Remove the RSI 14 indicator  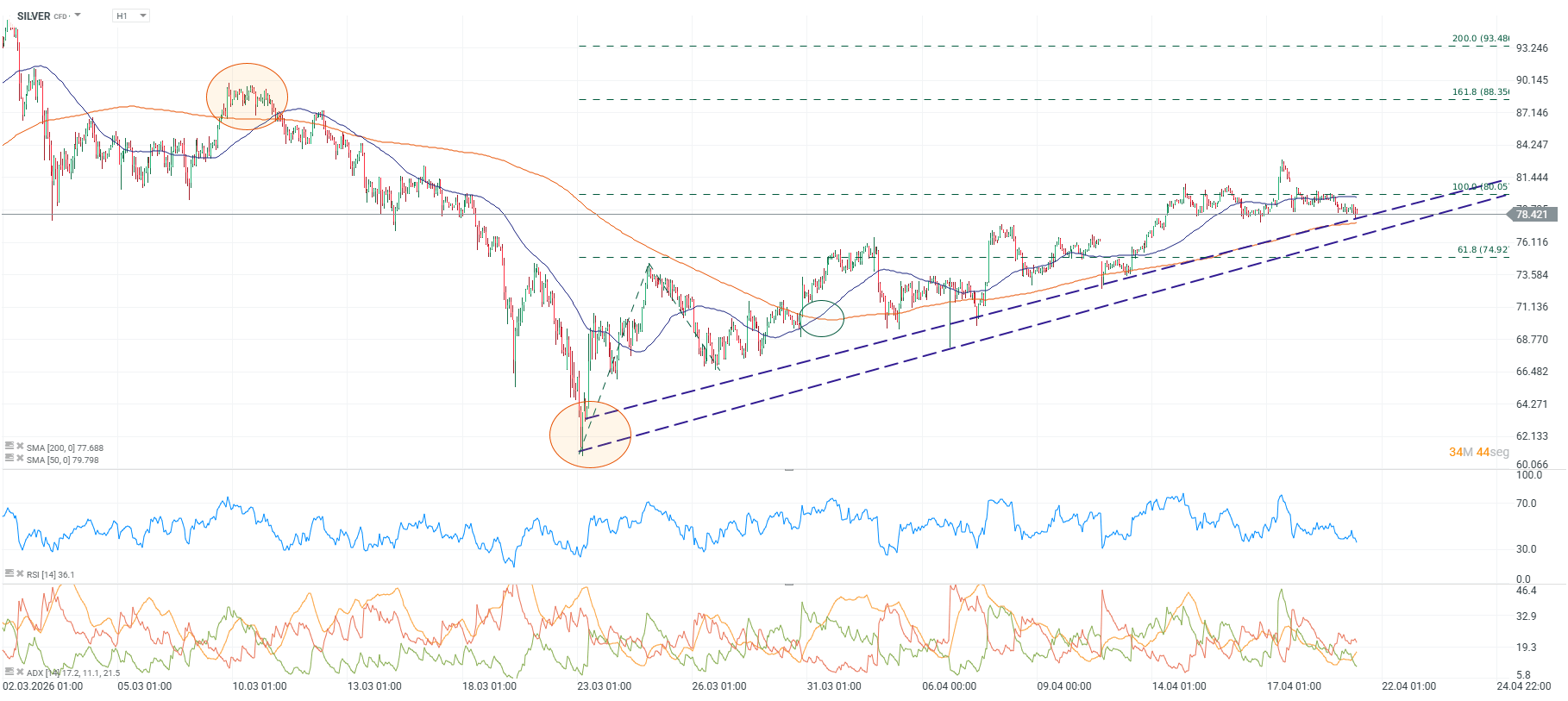(20, 573)
